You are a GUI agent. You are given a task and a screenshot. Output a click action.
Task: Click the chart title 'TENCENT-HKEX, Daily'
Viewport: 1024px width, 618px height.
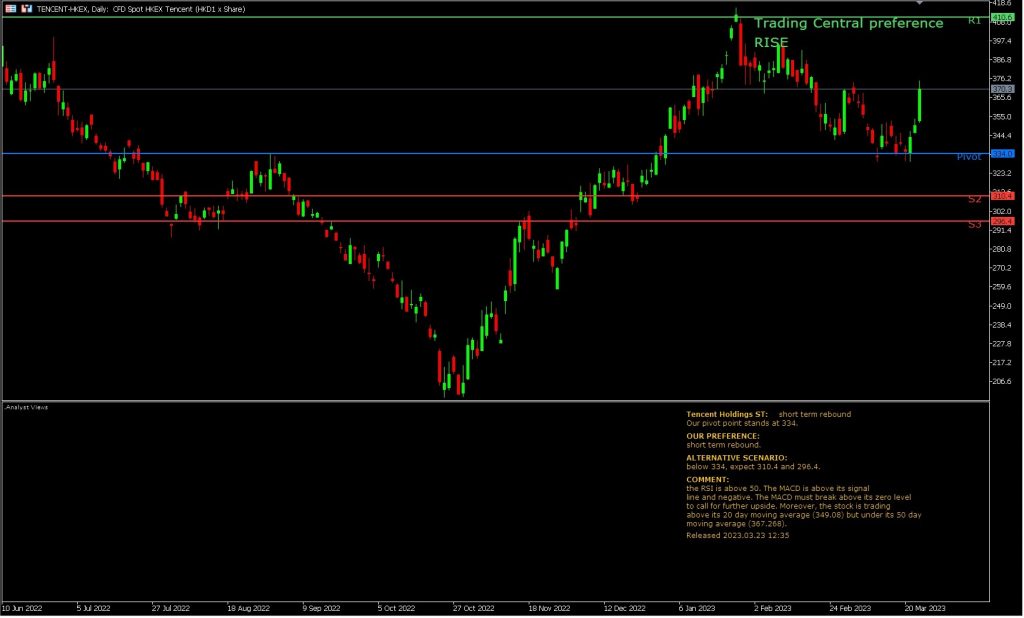point(72,9)
